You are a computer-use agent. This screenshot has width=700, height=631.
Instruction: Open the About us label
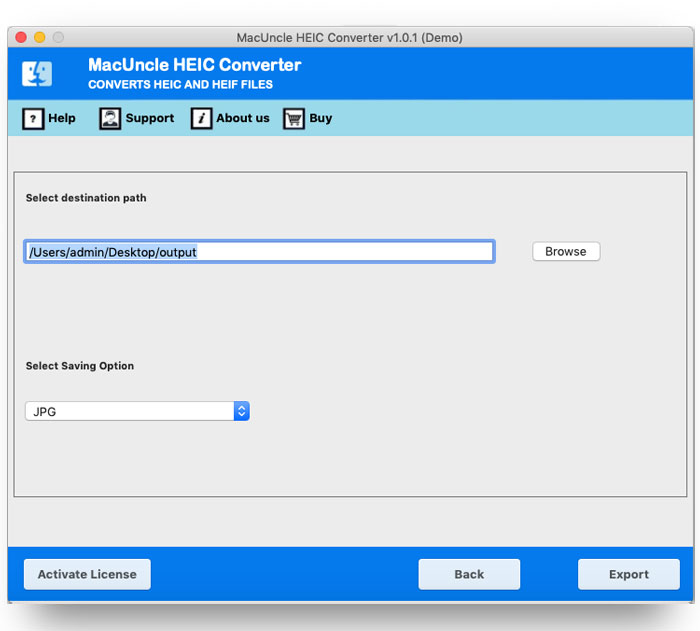pyautogui.click(x=243, y=118)
